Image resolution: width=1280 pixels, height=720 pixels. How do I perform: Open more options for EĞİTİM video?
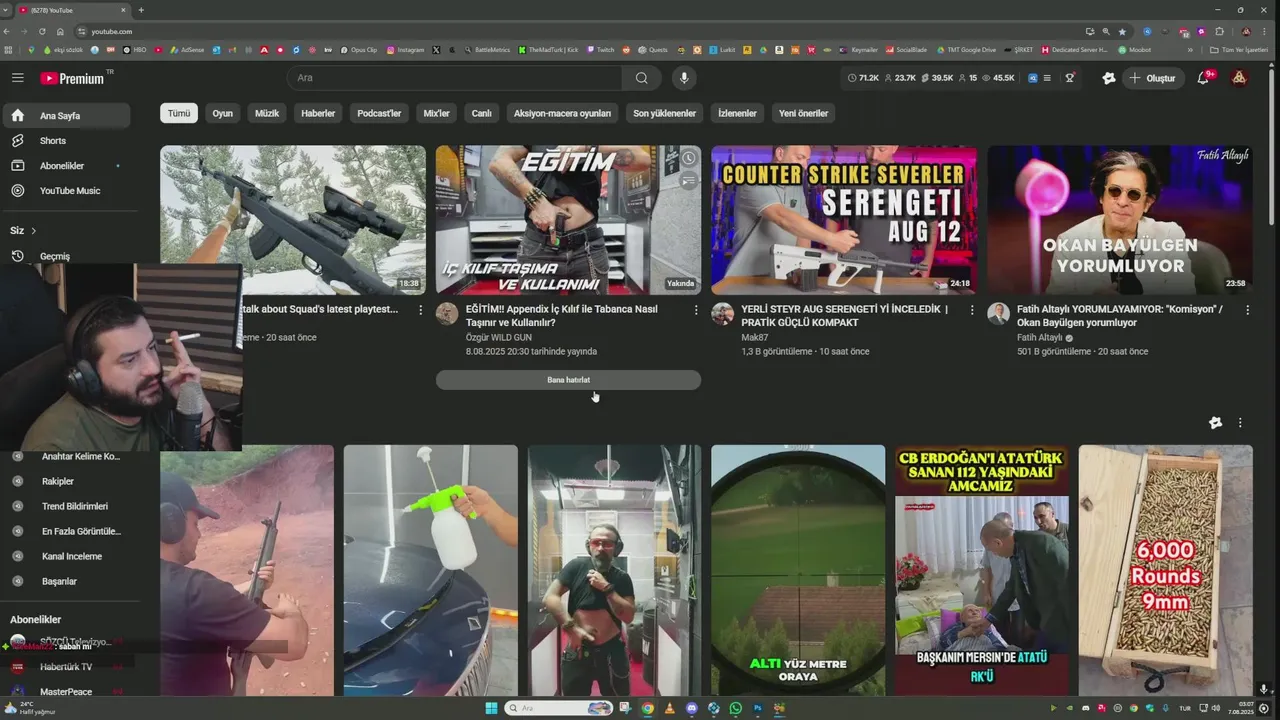pyautogui.click(x=696, y=310)
